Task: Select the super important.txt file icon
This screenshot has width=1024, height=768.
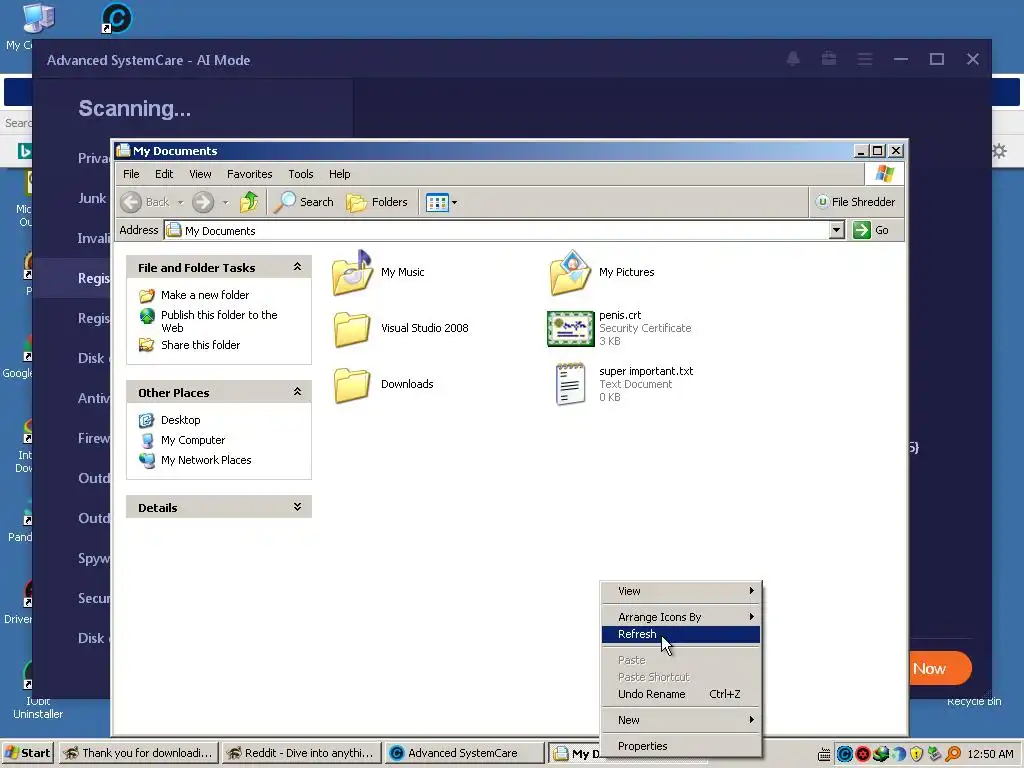Action: pyautogui.click(x=570, y=385)
